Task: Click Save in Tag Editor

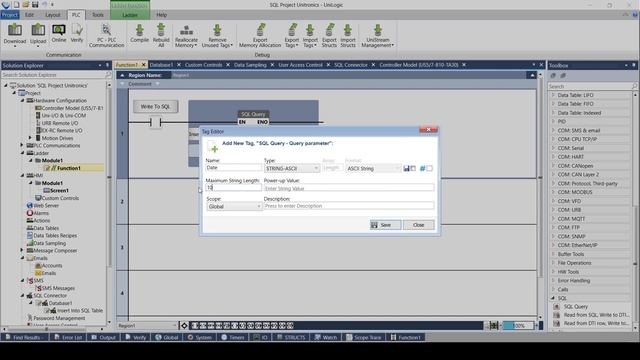Action: pyautogui.click(x=385, y=225)
